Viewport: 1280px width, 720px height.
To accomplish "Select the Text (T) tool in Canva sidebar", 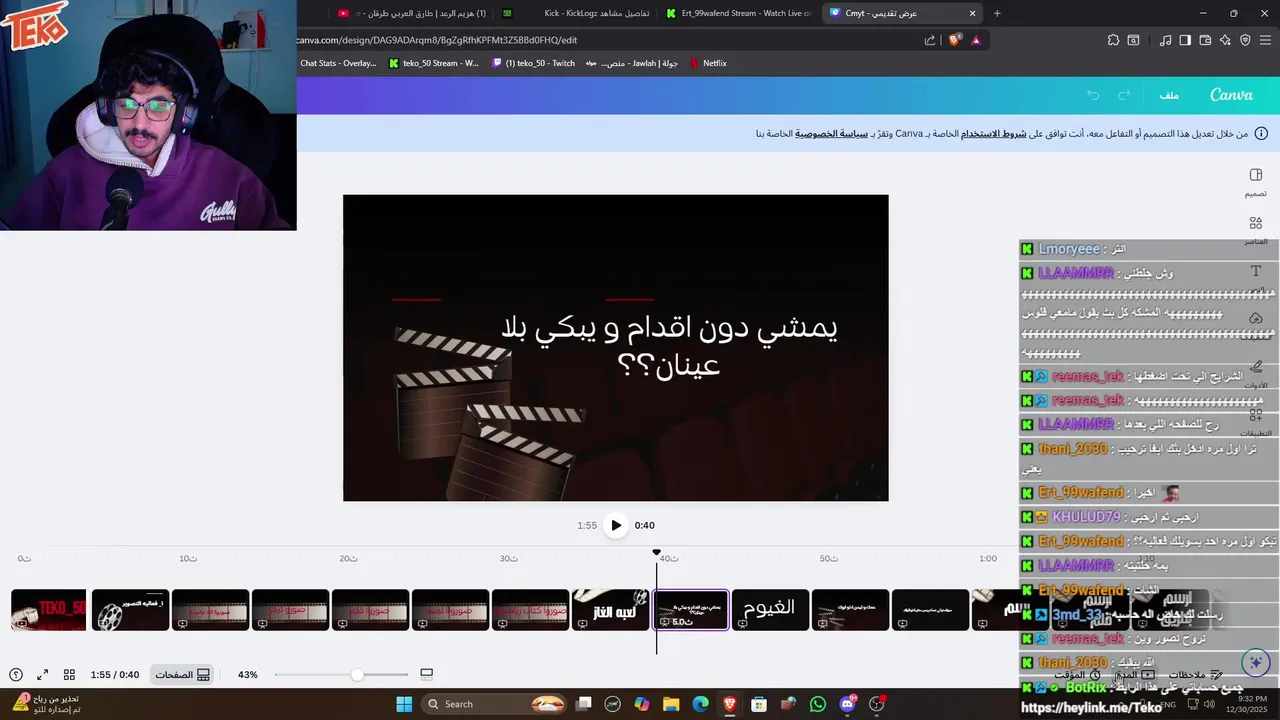I will pos(1256,272).
